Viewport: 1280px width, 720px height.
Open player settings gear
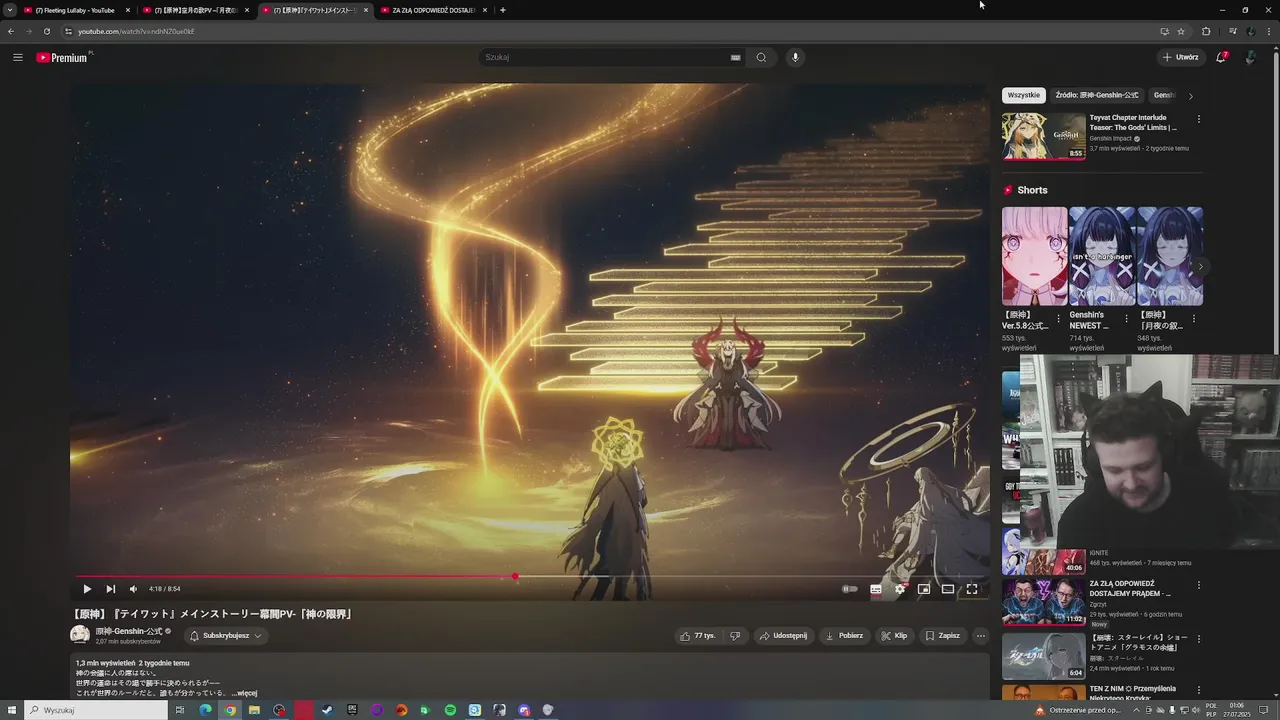pyautogui.click(x=900, y=589)
